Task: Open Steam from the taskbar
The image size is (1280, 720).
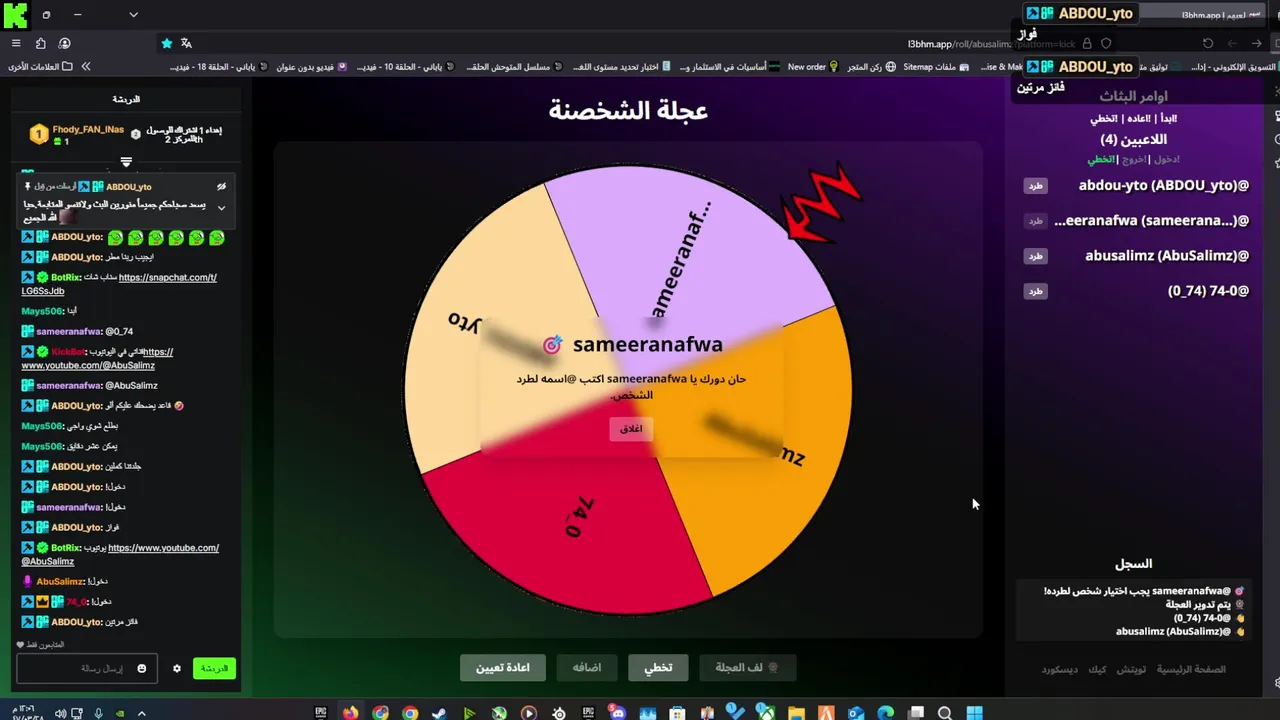Action: [439, 712]
